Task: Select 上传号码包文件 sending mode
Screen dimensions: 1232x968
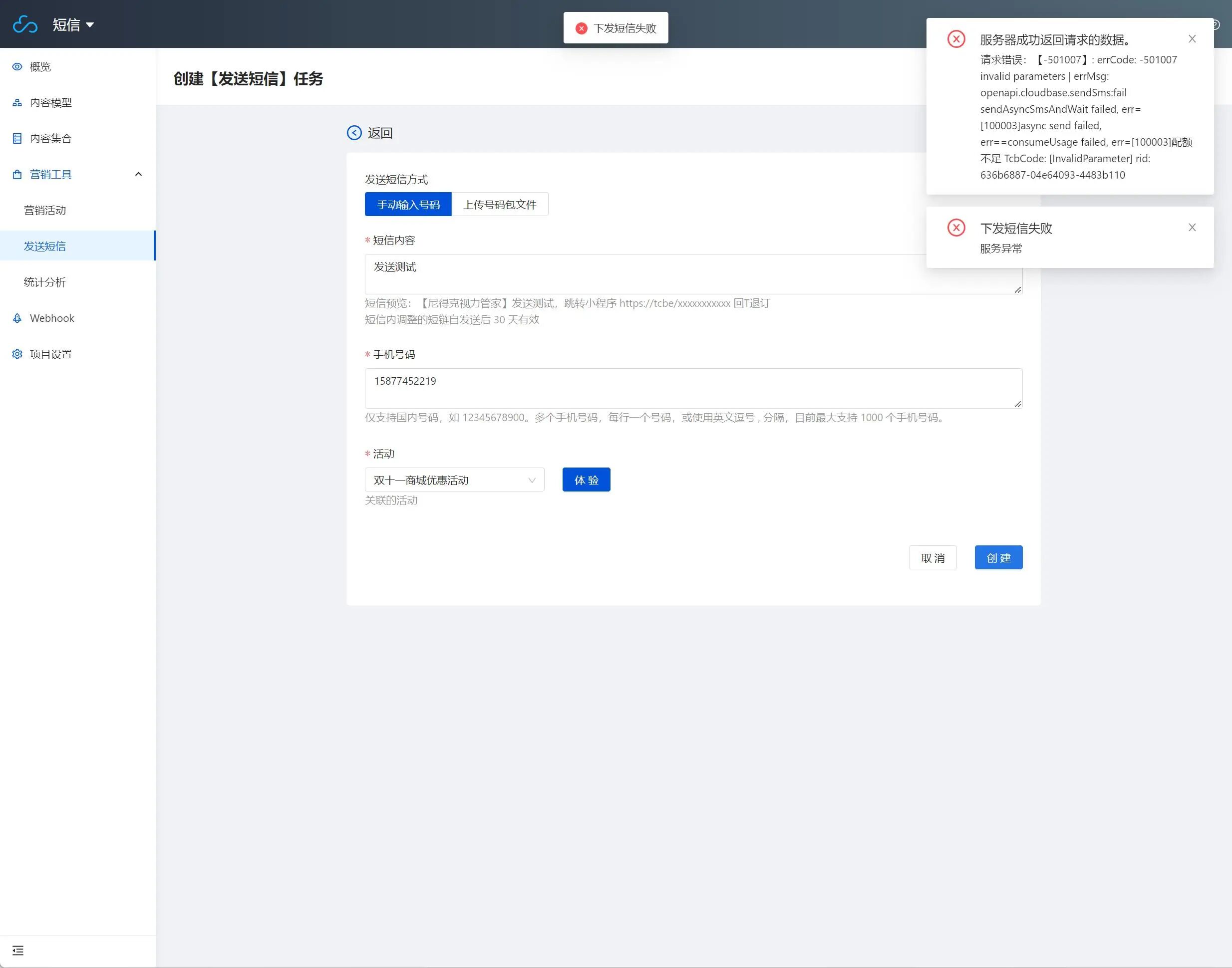Action: 500,205
